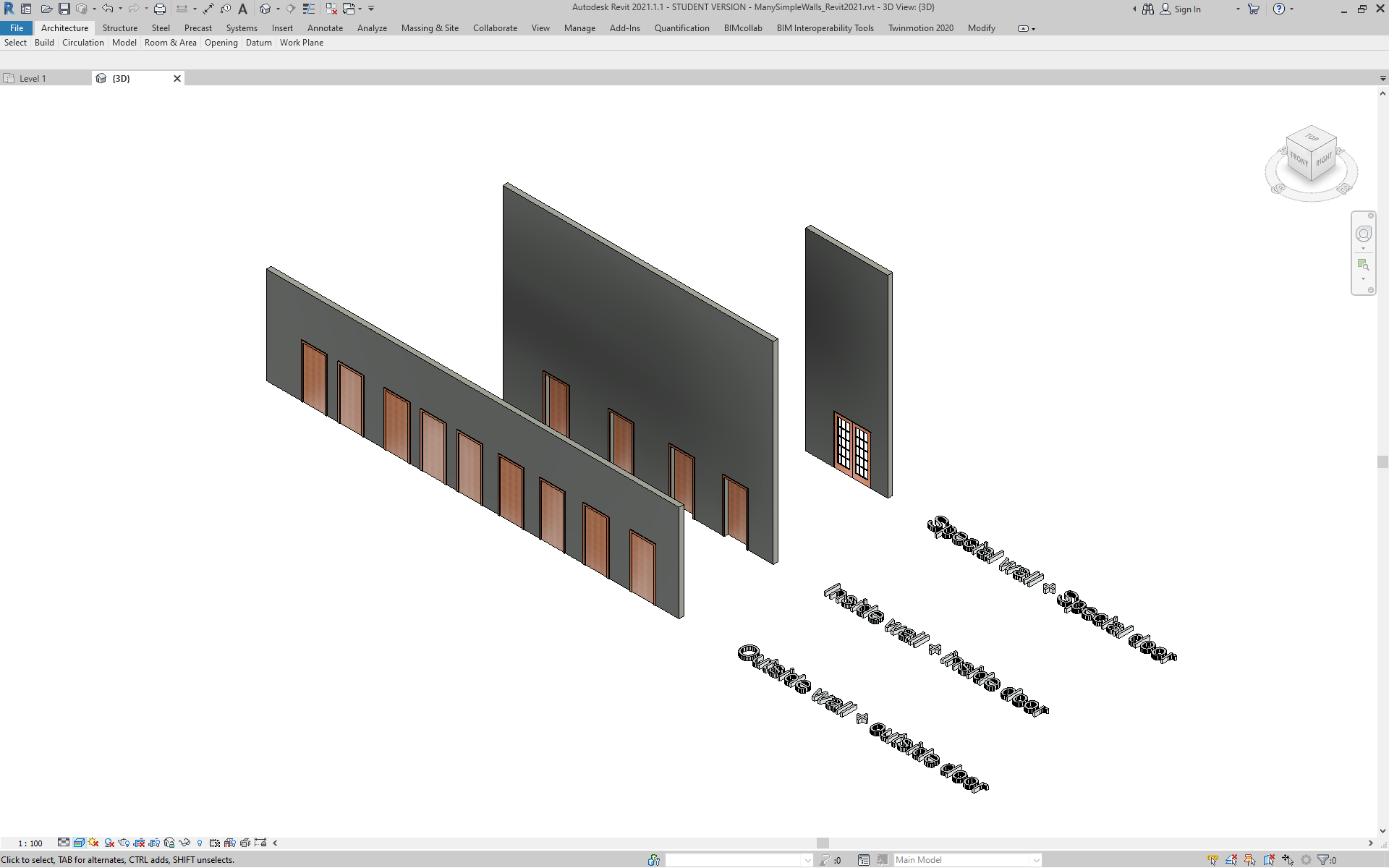Open Revit help with the question mark button
Image resolution: width=1389 pixels, height=868 pixels.
click(1280, 9)
